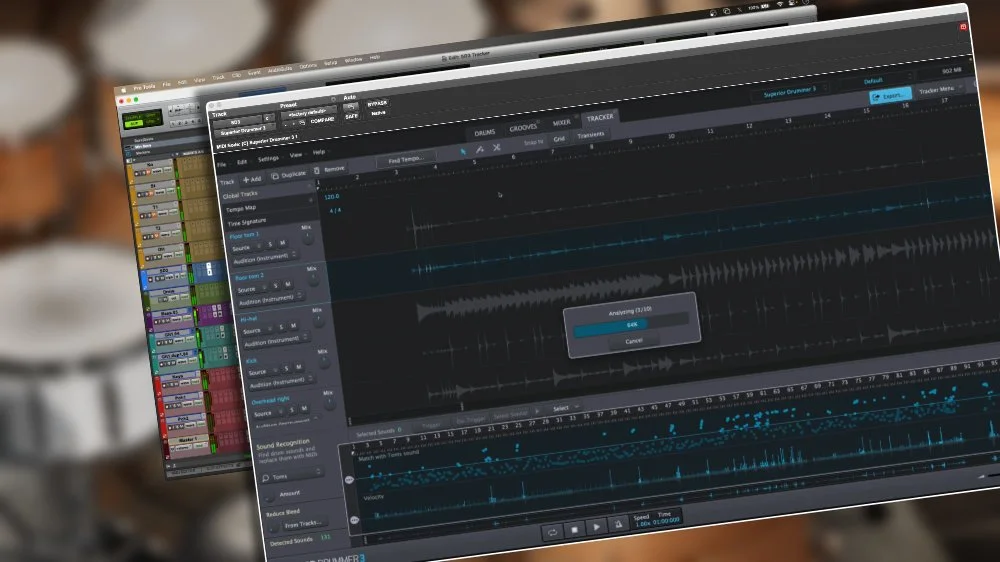Open Tracker View menu
The height and width of the screenshot is (562, 1000).
click(x=296, y=155)
